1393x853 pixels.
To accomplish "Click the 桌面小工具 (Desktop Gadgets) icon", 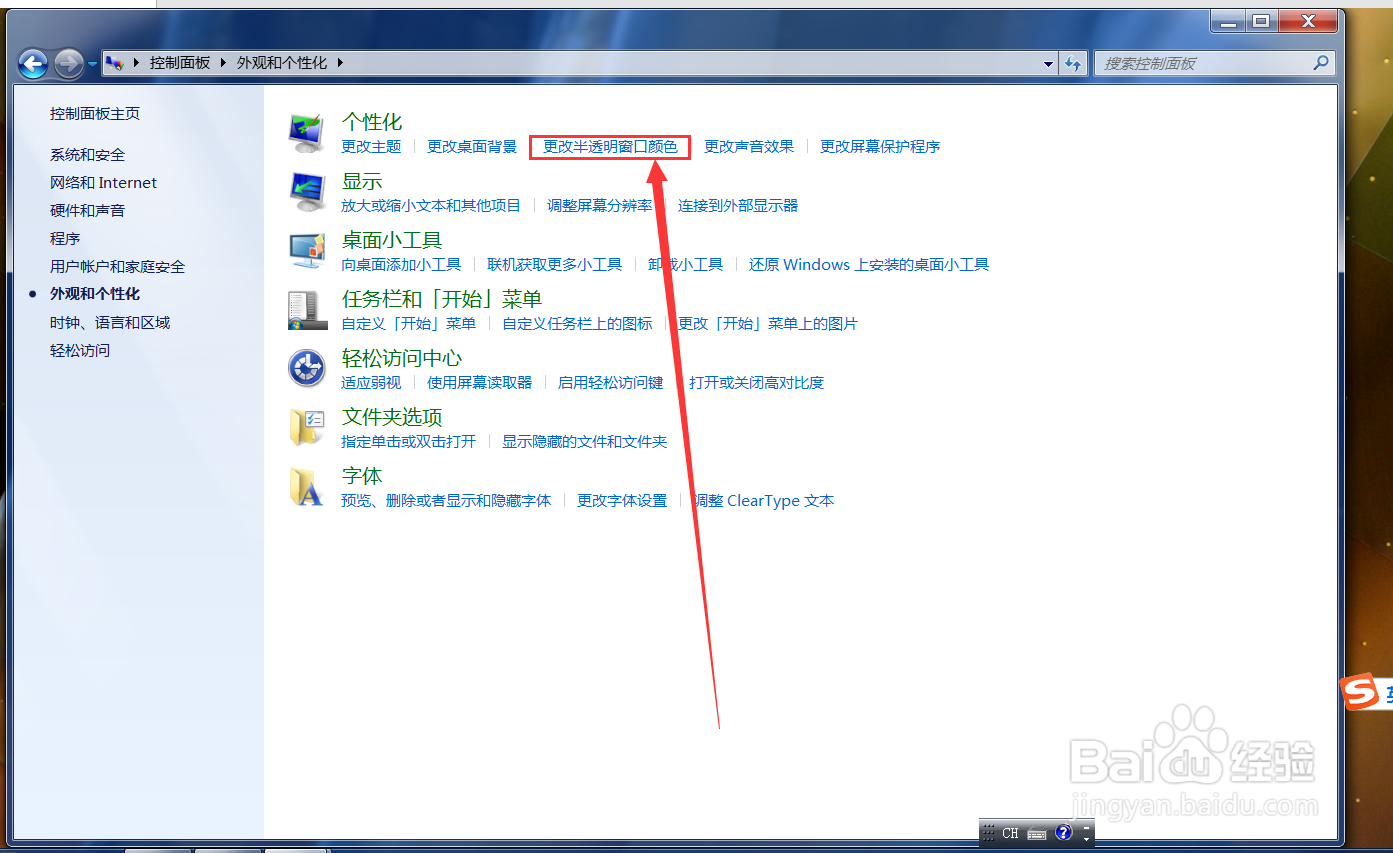I will [x=307, y=247].
